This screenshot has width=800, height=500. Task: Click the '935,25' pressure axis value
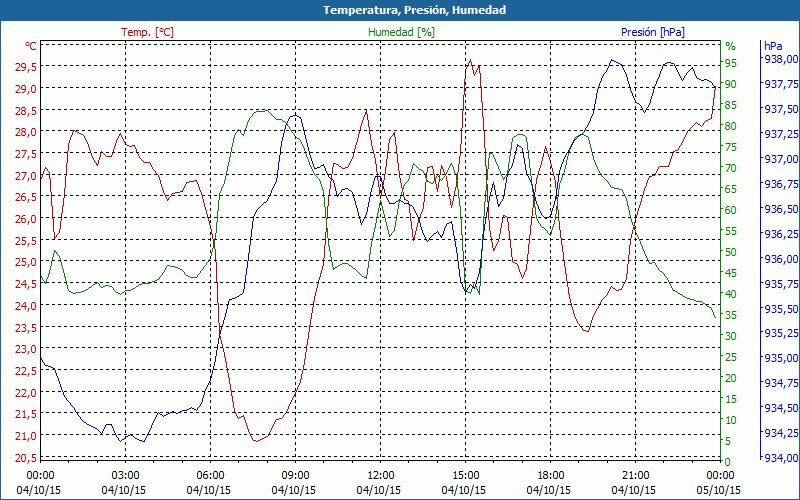coord(780,333)
